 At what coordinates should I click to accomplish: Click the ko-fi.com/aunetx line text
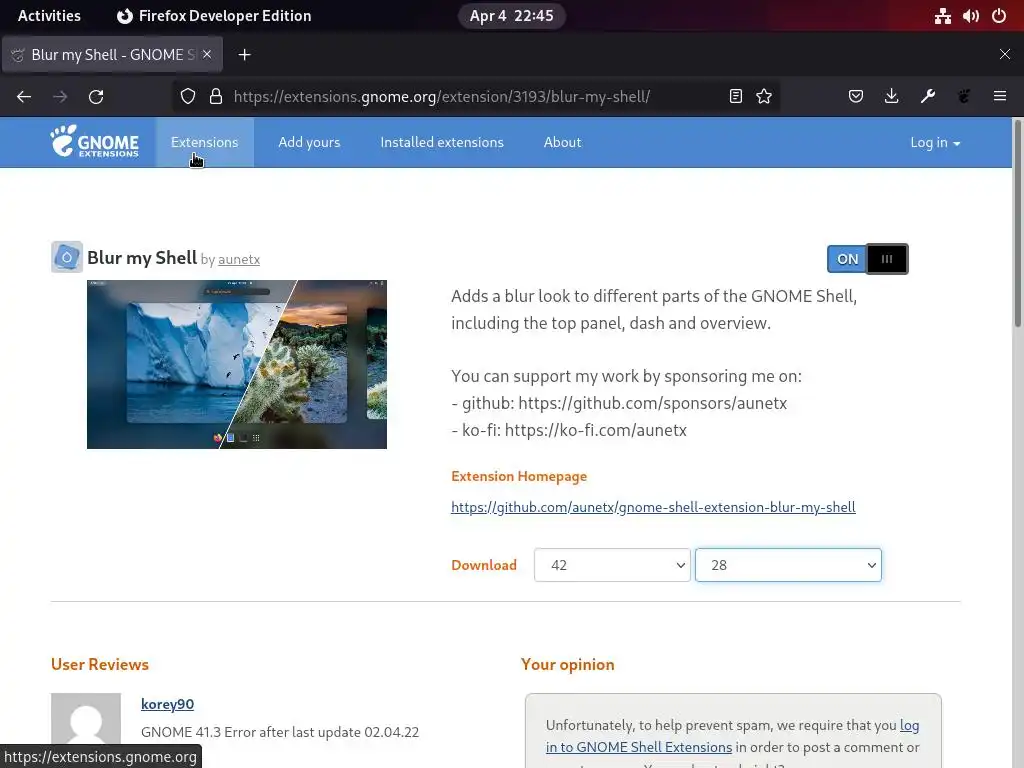pyautogui.click(x=569, y=430)
